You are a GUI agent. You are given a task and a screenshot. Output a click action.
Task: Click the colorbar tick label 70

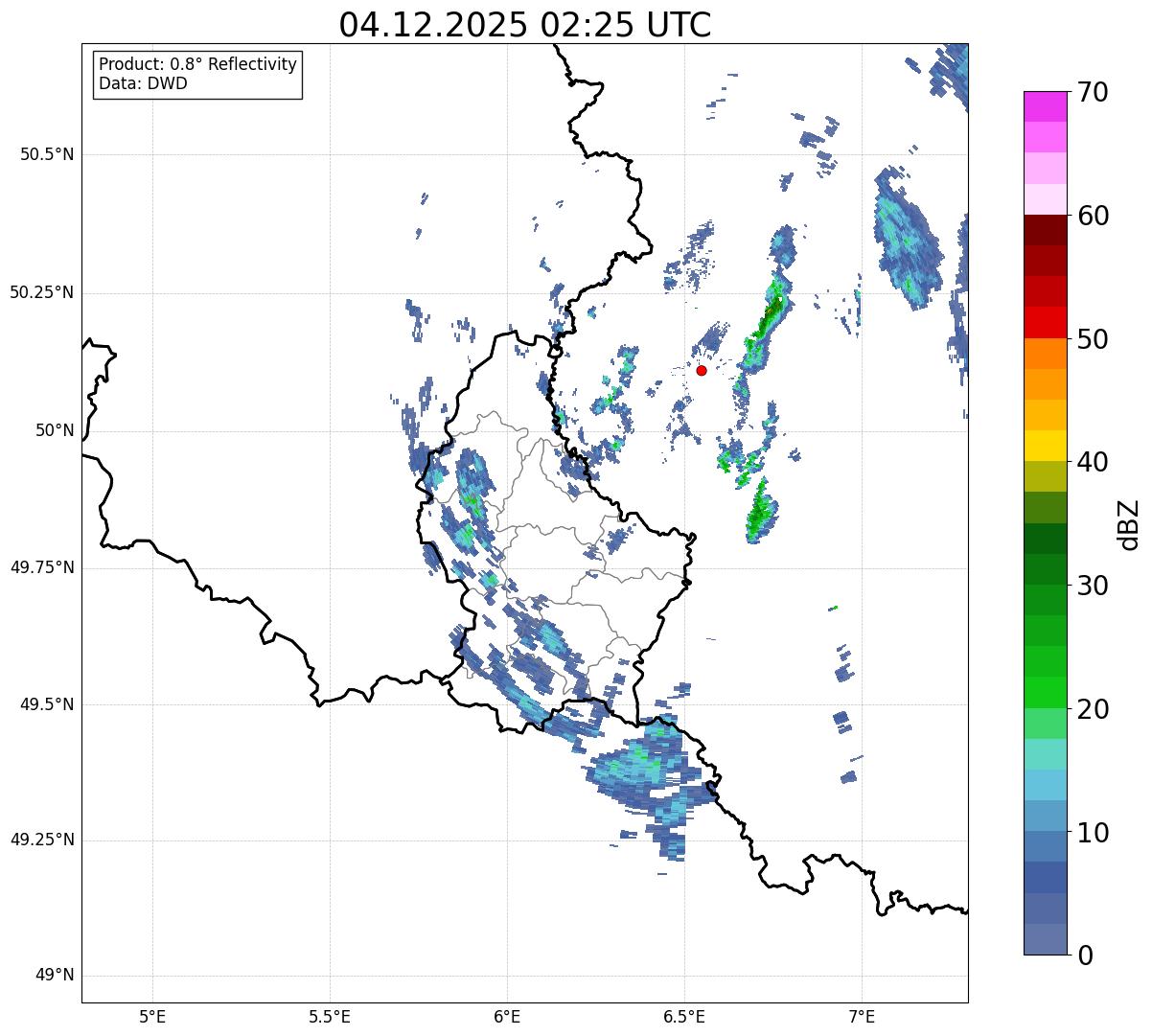pos(1093,92)
